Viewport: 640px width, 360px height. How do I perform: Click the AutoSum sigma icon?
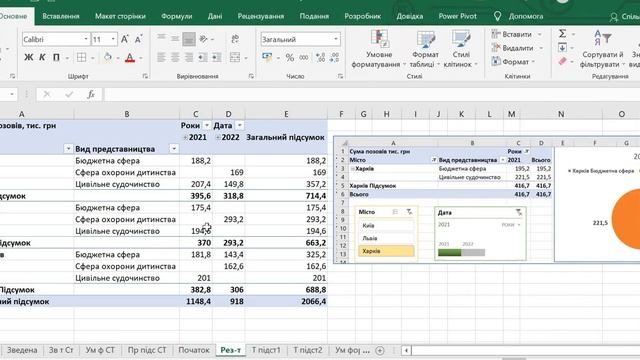tap(562, 34)
